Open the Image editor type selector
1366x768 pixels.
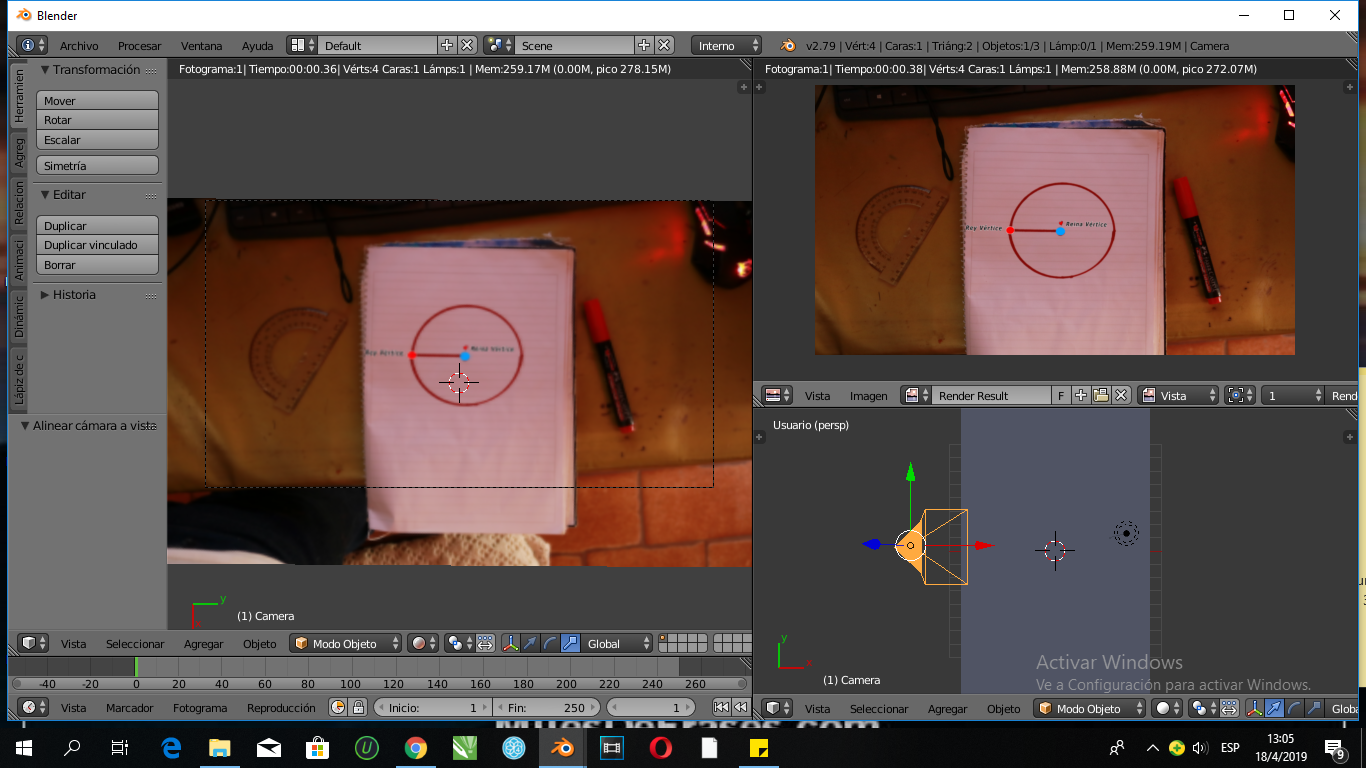pyautogui.click(x=777, y=395)
